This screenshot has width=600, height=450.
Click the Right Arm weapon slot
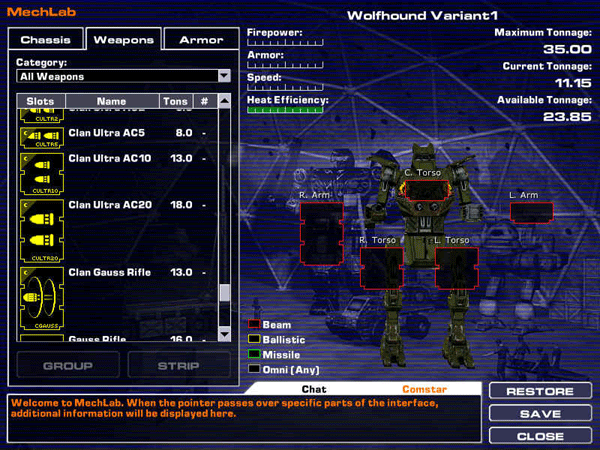pos(321,234)
